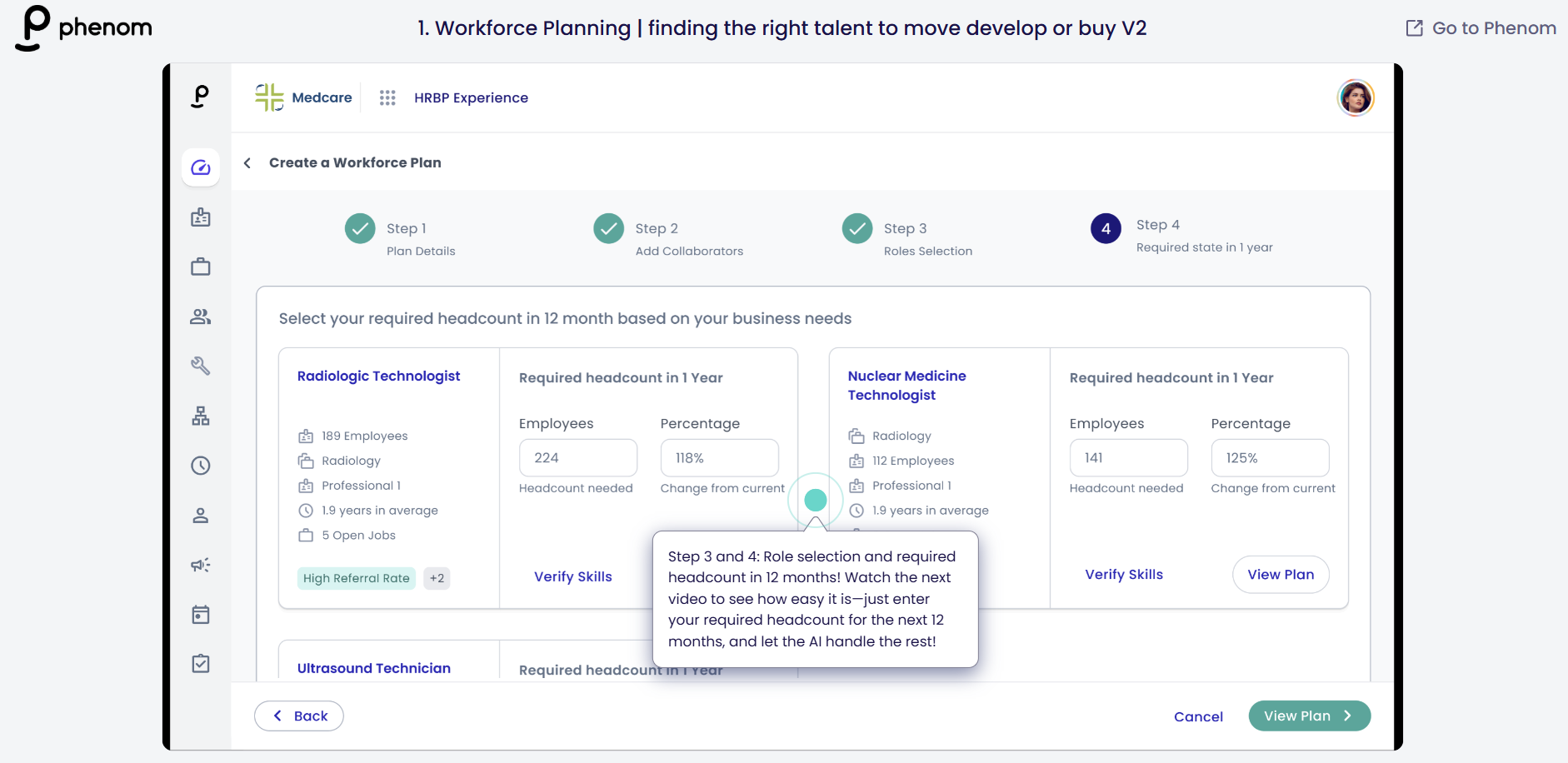This screenshot has height=763, width=1568.
Task: Open the wrench tools icon in sidebar
Action: pos(201,366)
